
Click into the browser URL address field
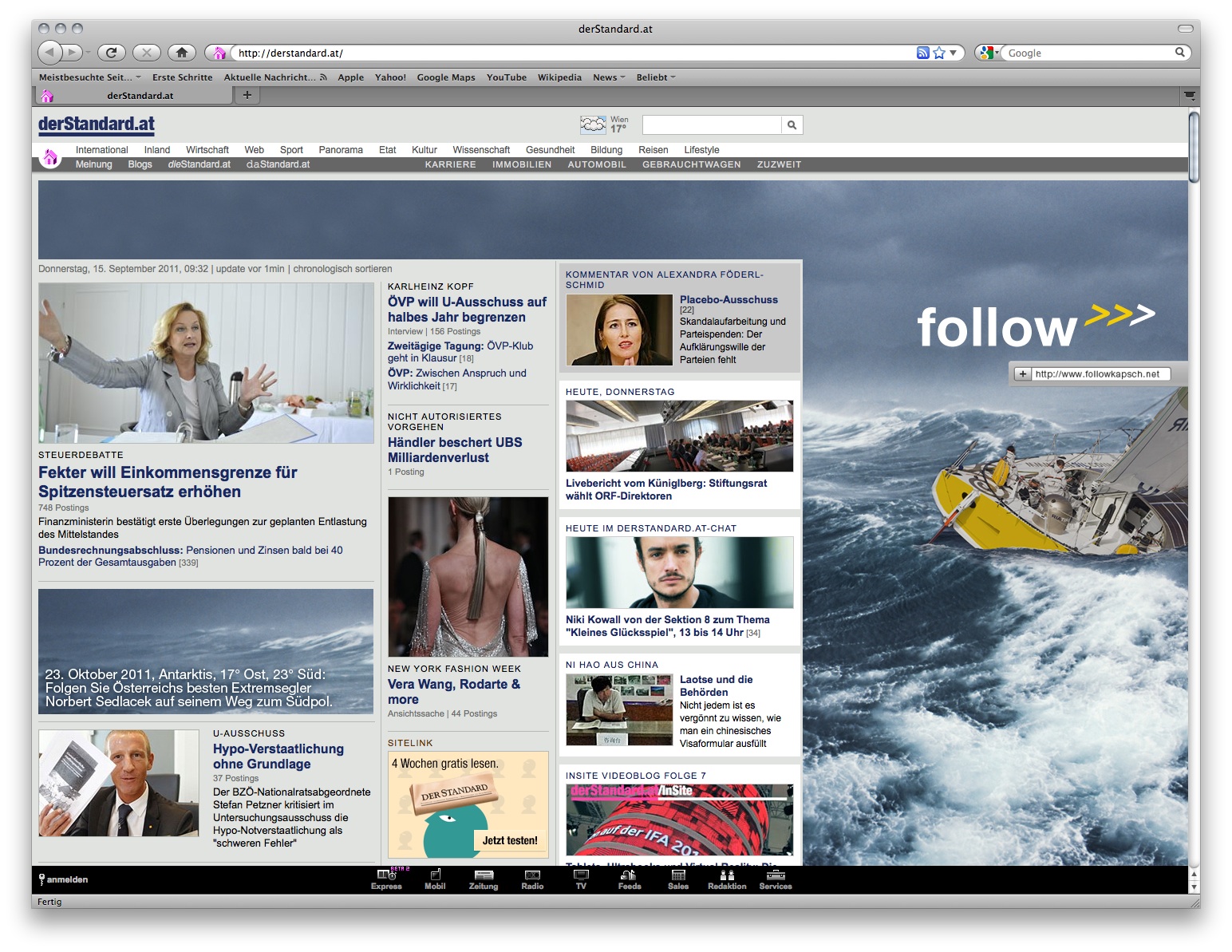[x=573, y=53]
